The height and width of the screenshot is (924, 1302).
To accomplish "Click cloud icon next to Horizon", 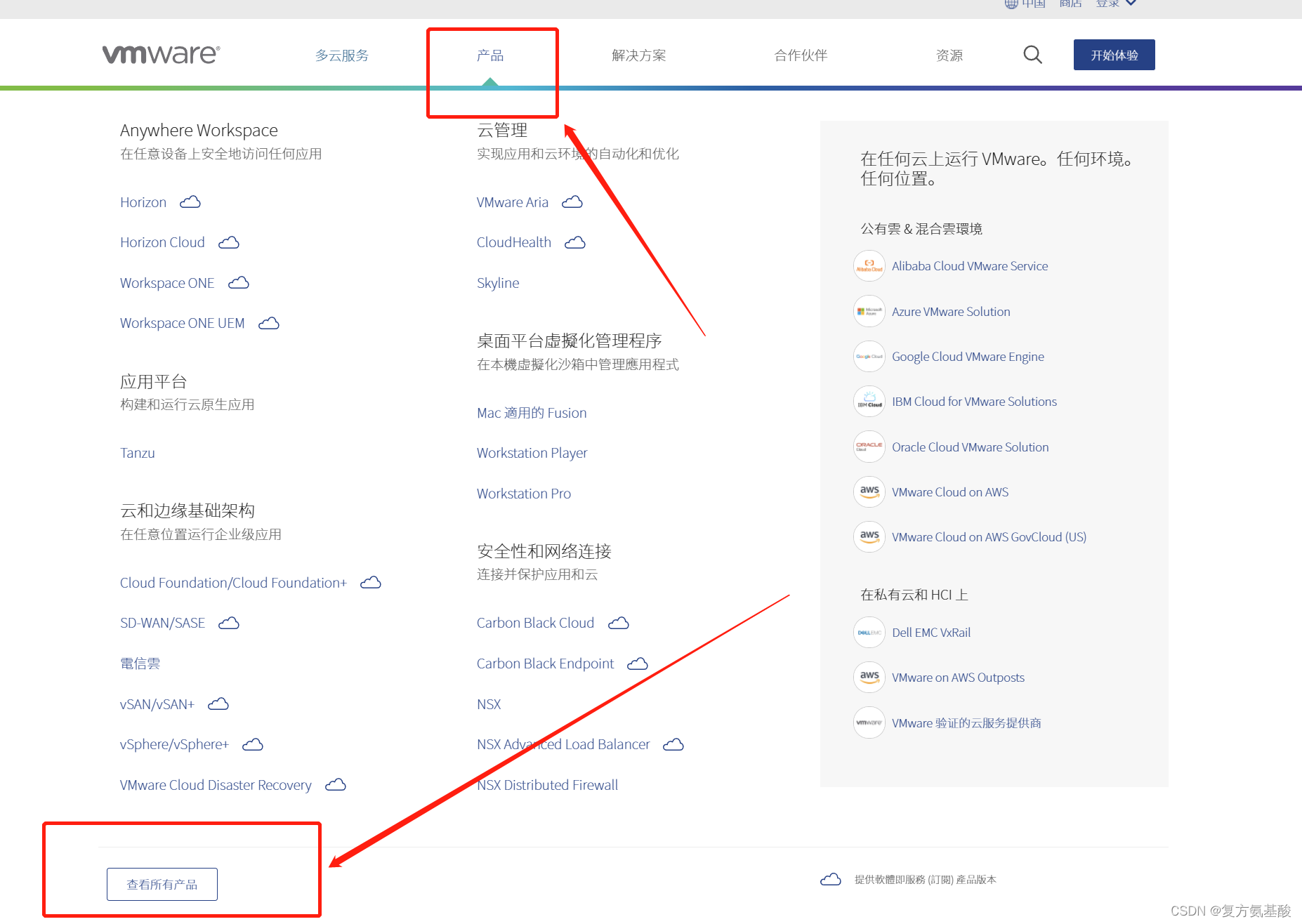I will point(190,202).
